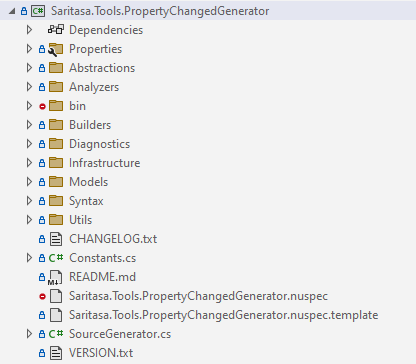Click the Abstractions folder icon
The width and height of the screenshot is (416, 364).
tap(56, 68)
